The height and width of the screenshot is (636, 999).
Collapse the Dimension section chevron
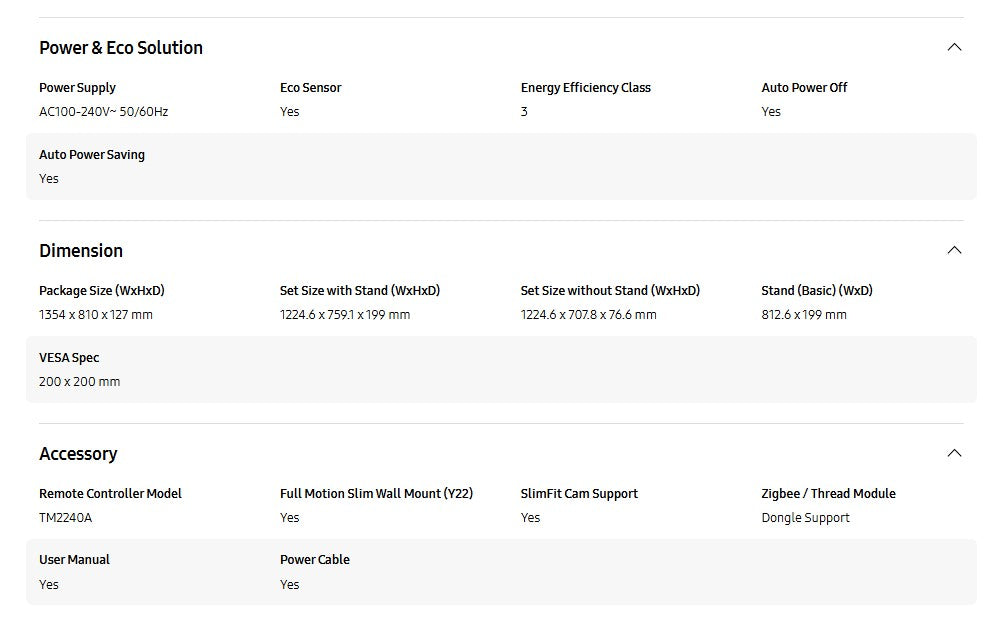[x=954, y=250]
